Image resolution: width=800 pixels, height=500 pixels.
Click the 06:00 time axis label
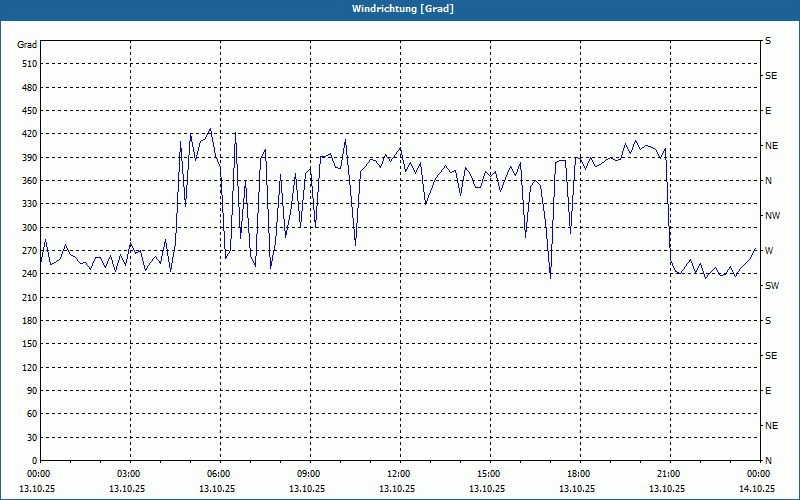click(220, 474)
